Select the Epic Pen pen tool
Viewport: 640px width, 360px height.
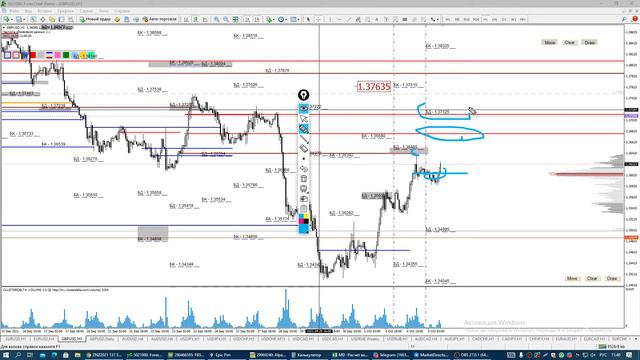(303, 129)
